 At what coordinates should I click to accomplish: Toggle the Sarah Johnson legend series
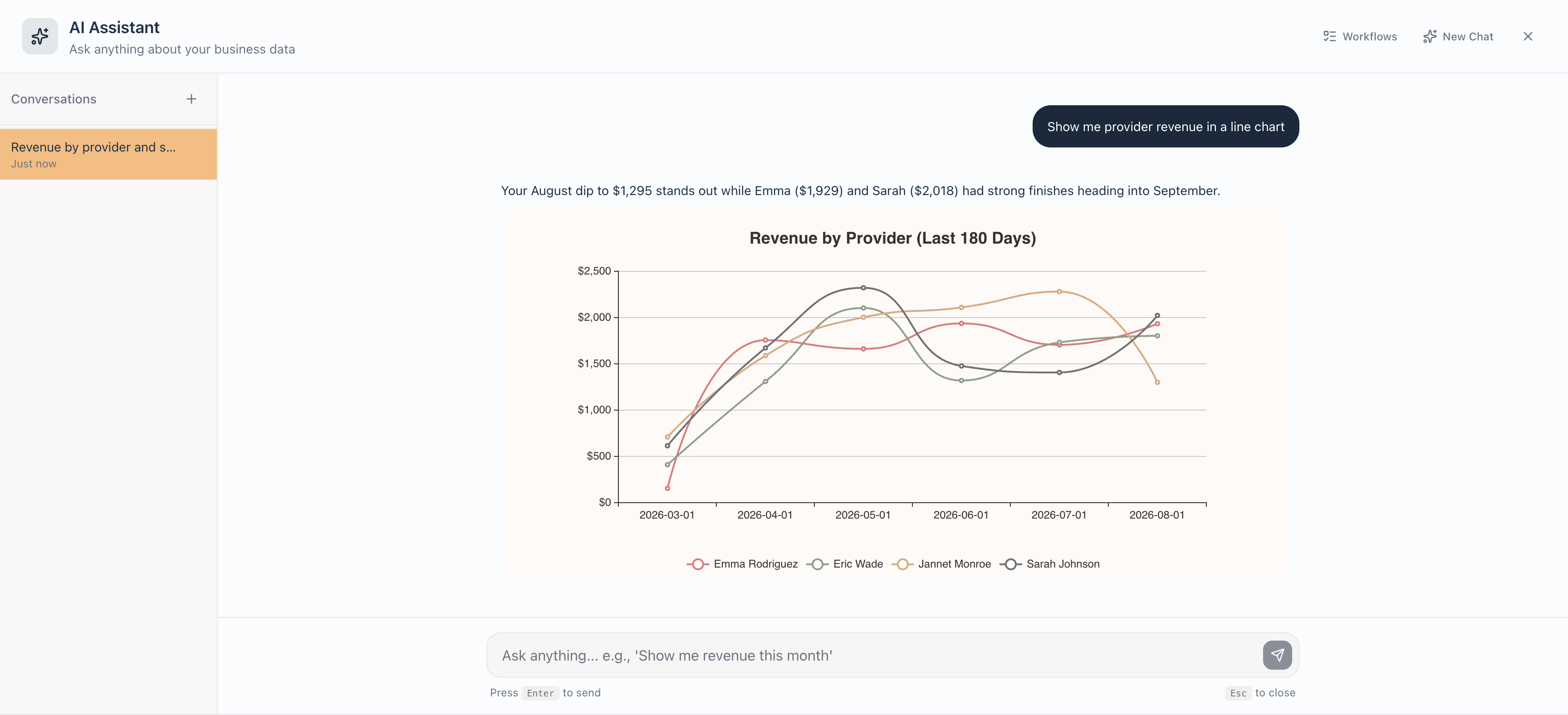point(1049,564)
